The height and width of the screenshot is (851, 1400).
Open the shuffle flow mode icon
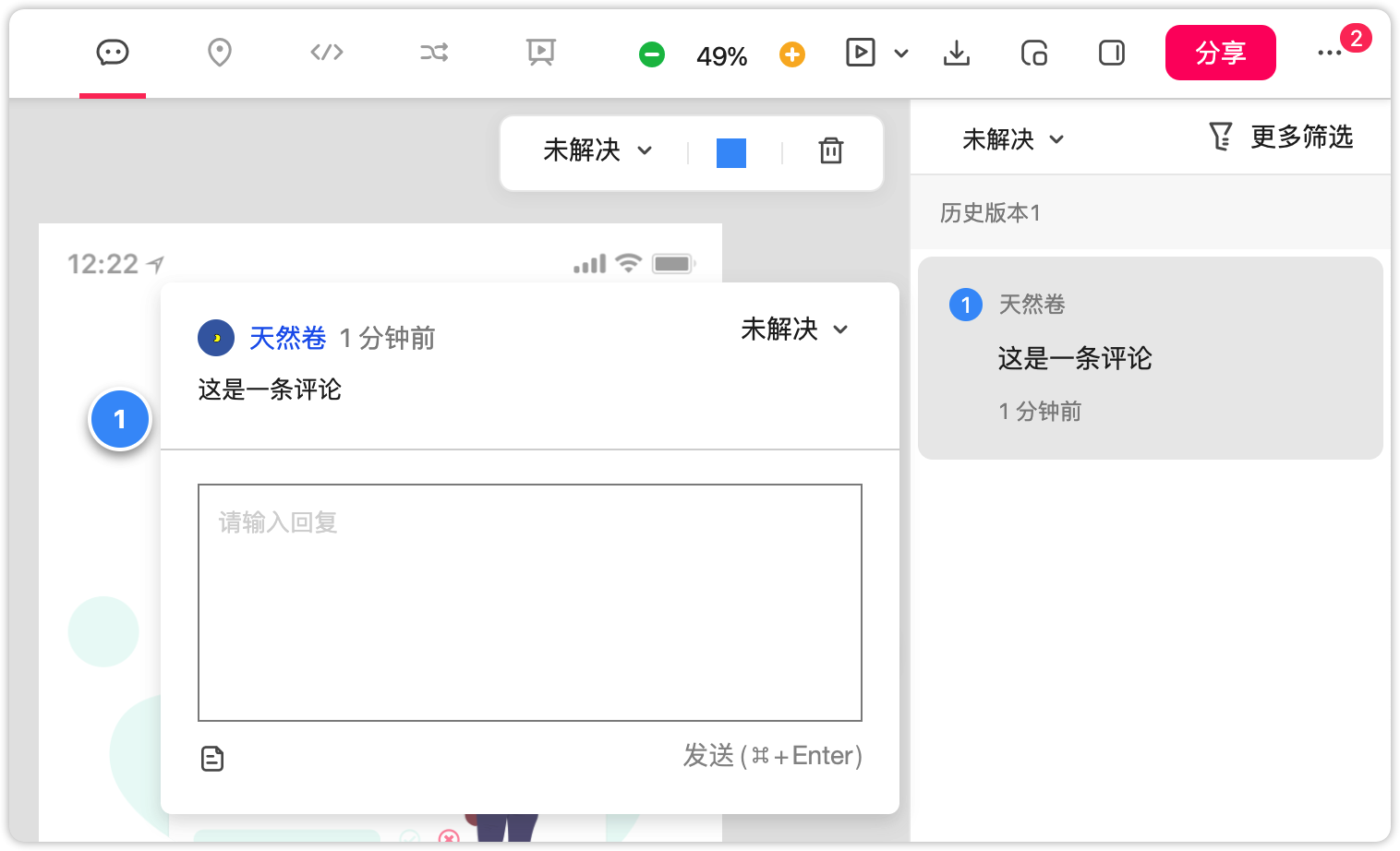pos(434,53)
